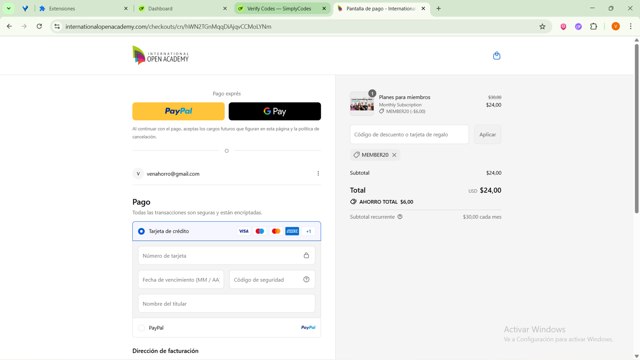640x360 pixels.
Task: Go back to previous page
Action: pyautogui.click(x=9, y=27)
